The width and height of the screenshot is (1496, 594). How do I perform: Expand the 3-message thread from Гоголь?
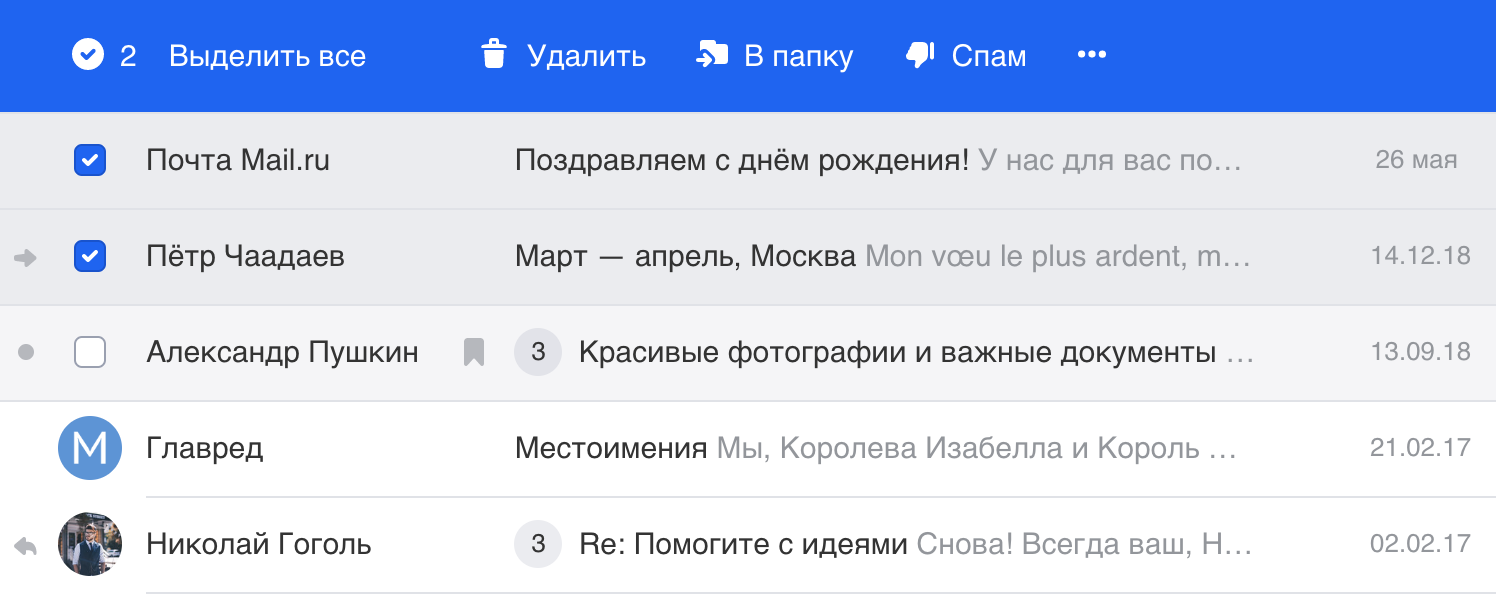[538, 544]
